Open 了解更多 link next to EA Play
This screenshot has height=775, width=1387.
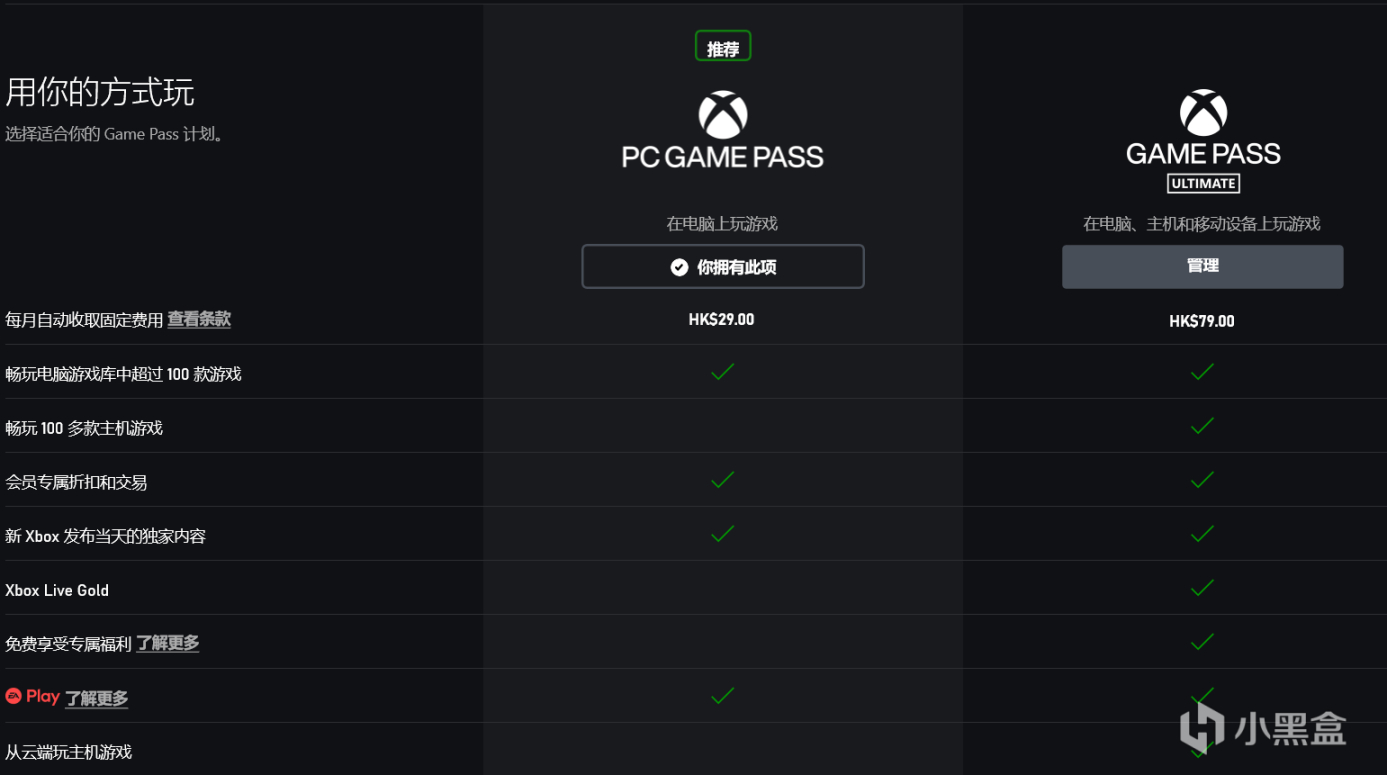(97, 698)
